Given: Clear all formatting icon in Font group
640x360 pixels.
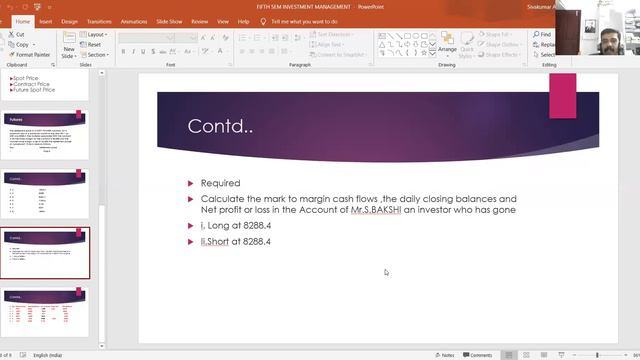Looking at the screenshot, I should [225, 38].
